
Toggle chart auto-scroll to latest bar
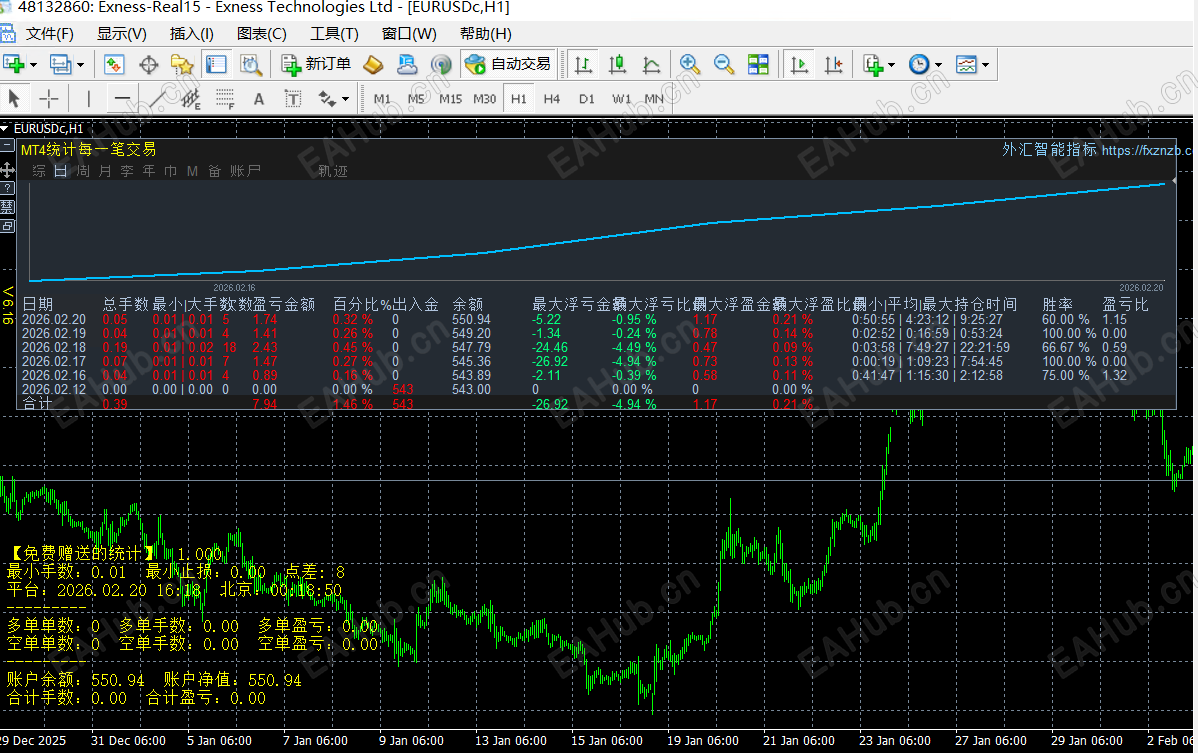tap(798, 65)
